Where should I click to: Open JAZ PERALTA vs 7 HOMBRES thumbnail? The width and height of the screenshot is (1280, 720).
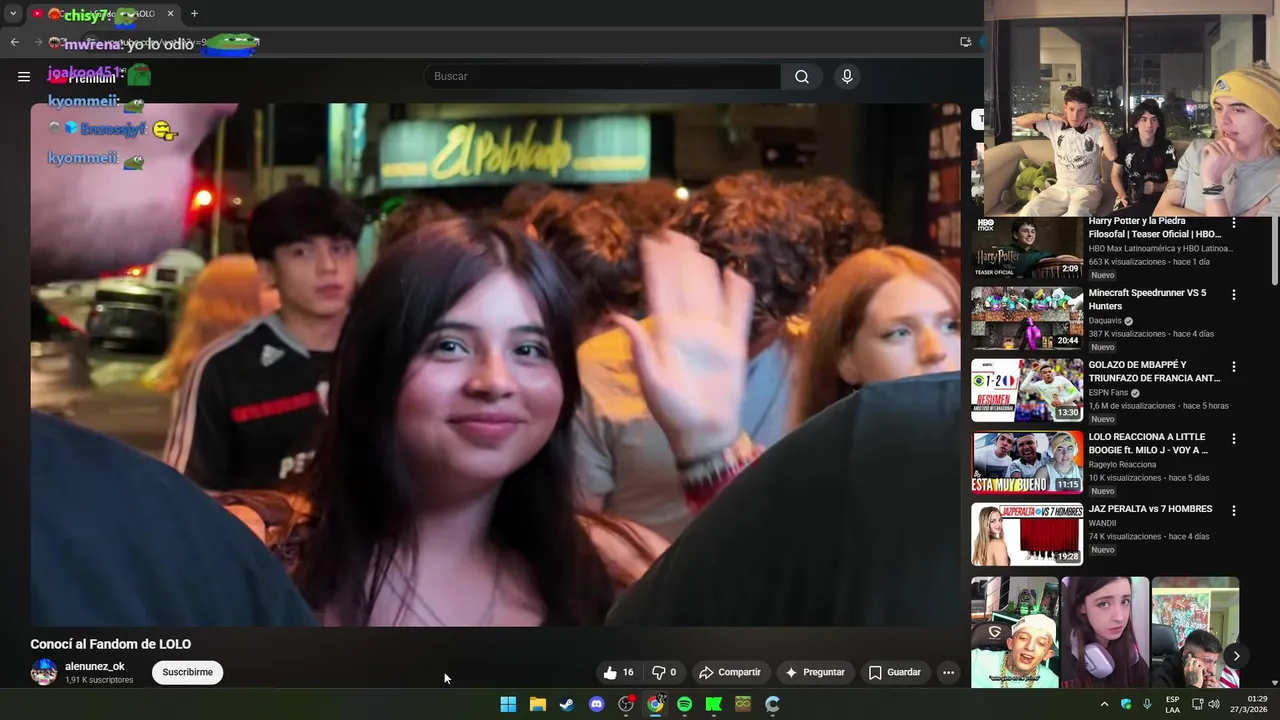click(x=1027, y=534)
